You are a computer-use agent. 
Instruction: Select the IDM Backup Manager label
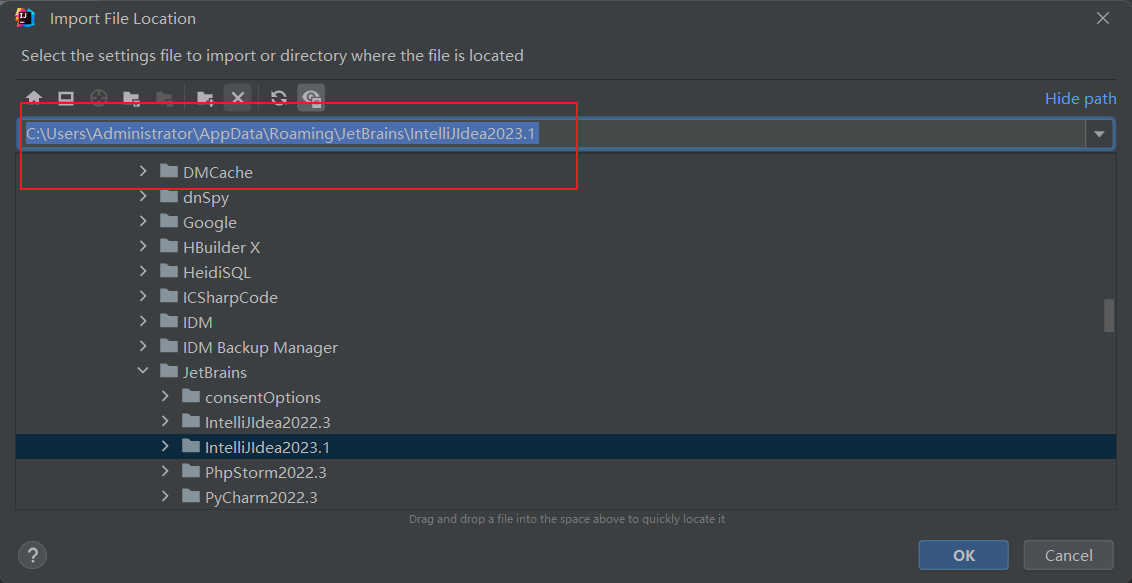pyautogui.click(x=261, y=348)
